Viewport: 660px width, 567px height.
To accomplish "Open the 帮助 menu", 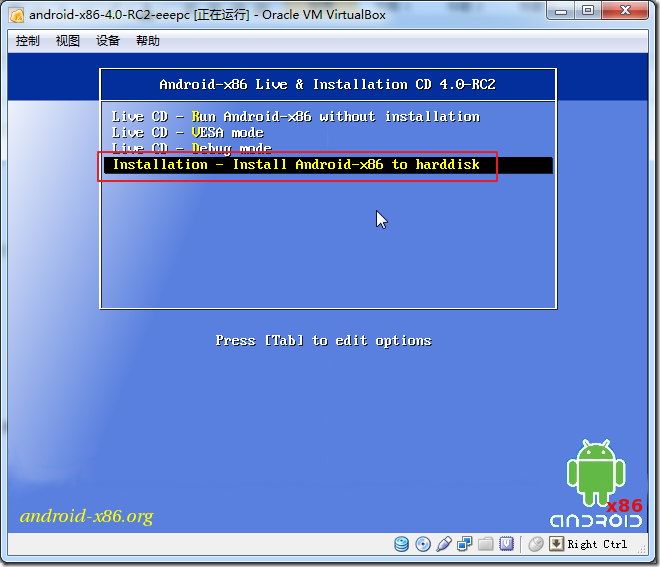I will pyautogui.click(x=148, y=41).
